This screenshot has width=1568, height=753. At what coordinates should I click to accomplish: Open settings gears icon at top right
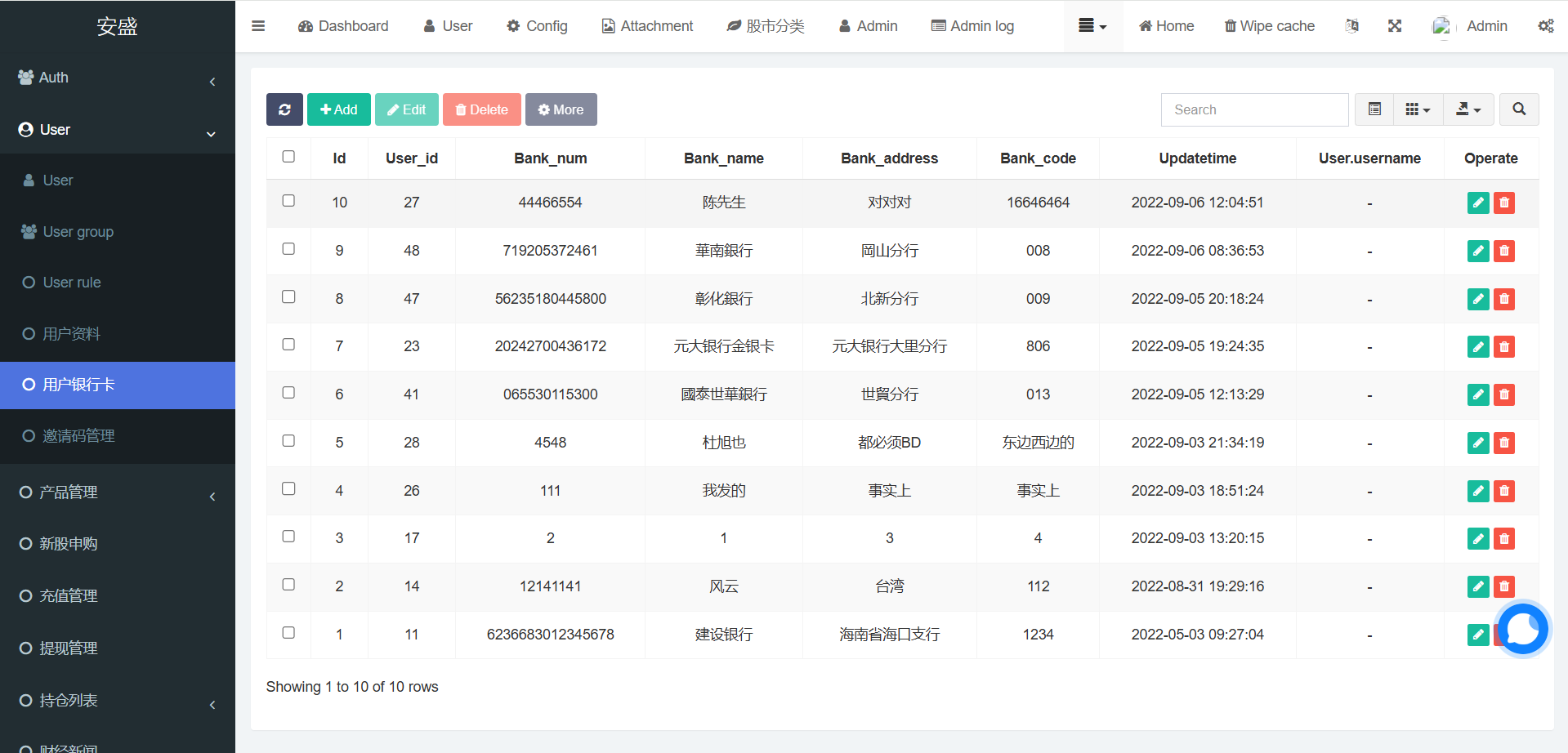pos(1545,26)
